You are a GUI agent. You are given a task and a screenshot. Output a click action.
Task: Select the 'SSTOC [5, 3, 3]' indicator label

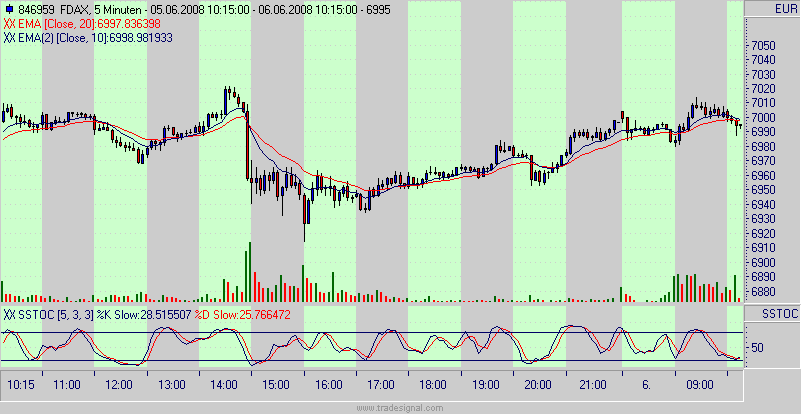coord(55,315)
